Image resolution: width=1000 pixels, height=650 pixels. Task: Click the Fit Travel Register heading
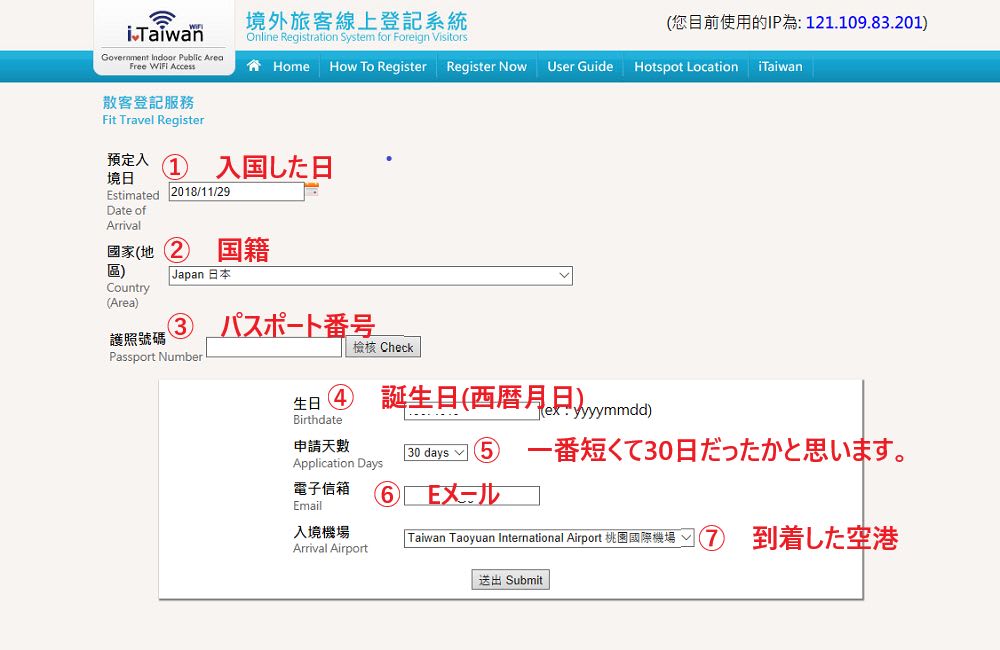coord(153,120)
